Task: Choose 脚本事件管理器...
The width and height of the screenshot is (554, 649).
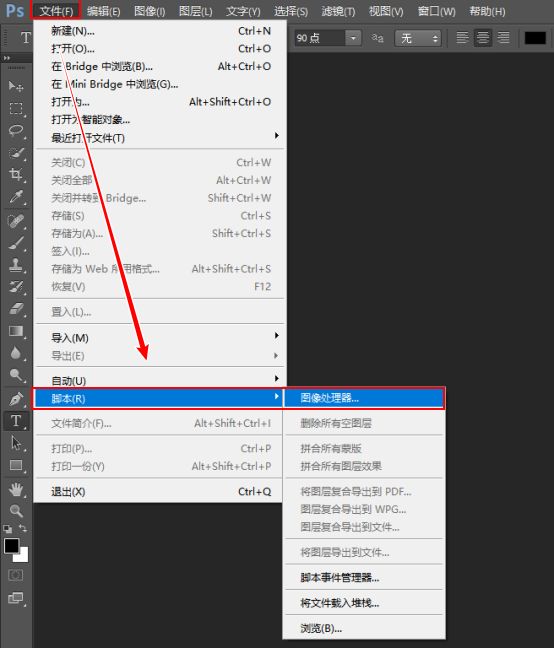Action: (x=364, y=577)
